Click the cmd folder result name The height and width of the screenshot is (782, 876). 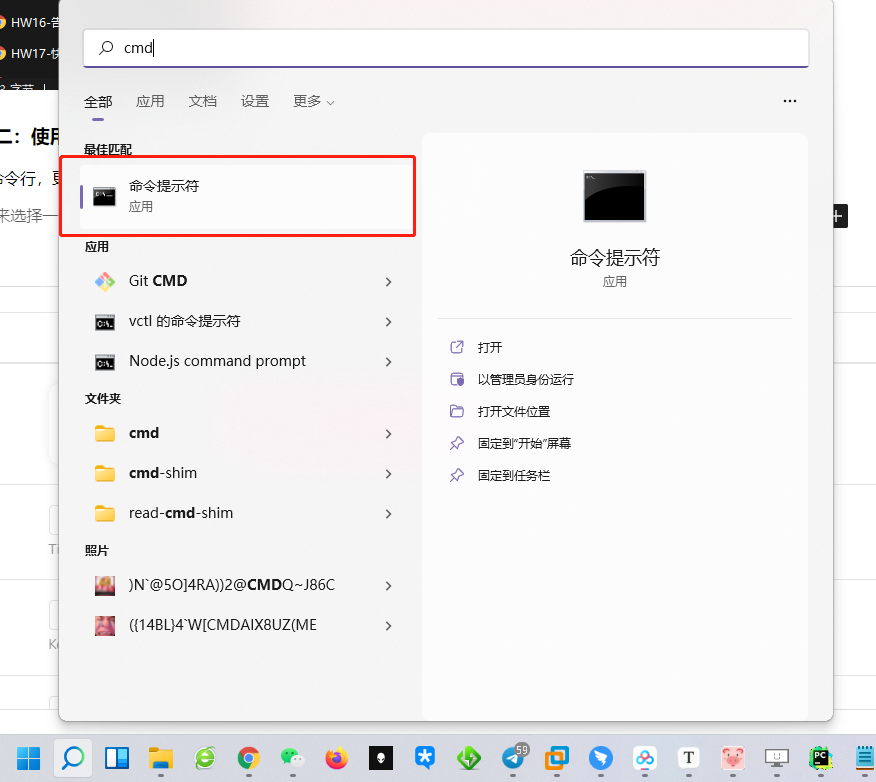144,433
